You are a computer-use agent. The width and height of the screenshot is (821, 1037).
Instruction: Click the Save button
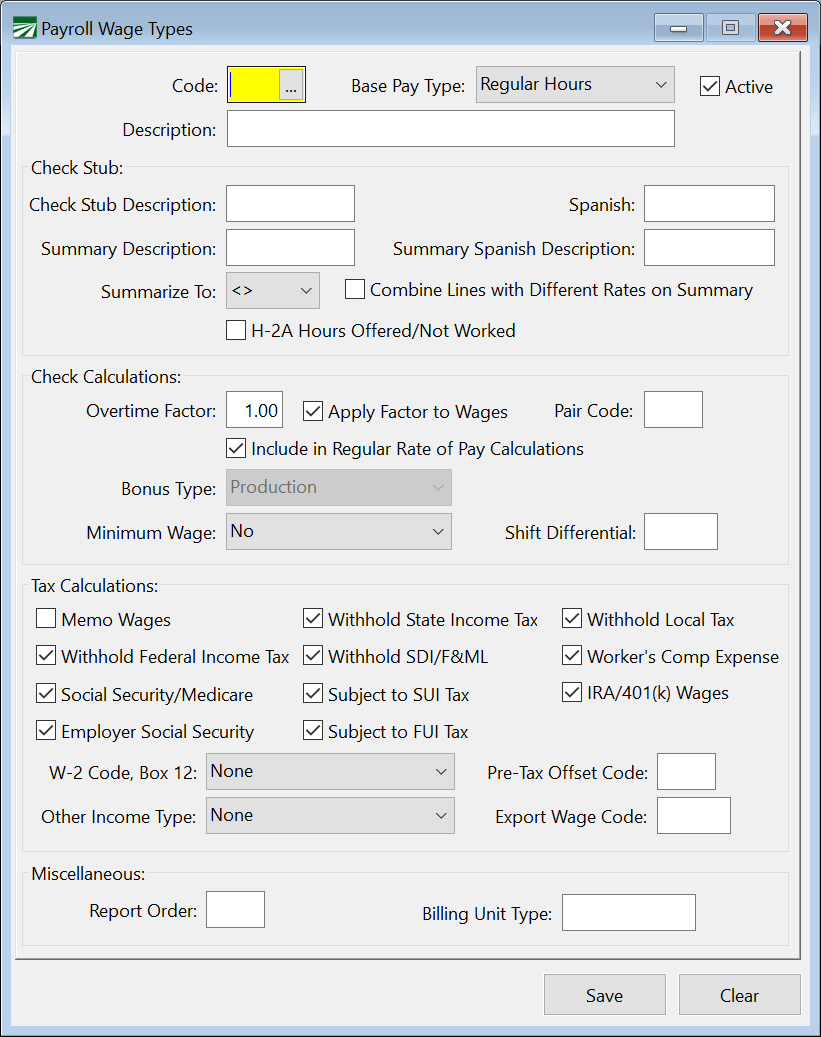pos(604,994)
